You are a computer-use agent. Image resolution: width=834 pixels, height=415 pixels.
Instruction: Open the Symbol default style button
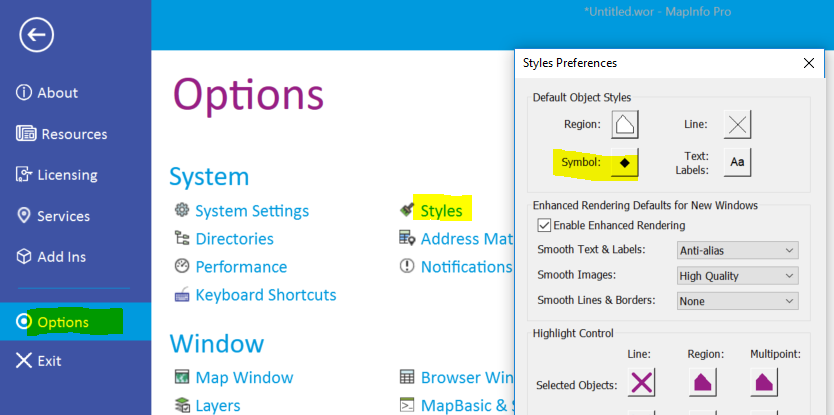tap(624, 162)
